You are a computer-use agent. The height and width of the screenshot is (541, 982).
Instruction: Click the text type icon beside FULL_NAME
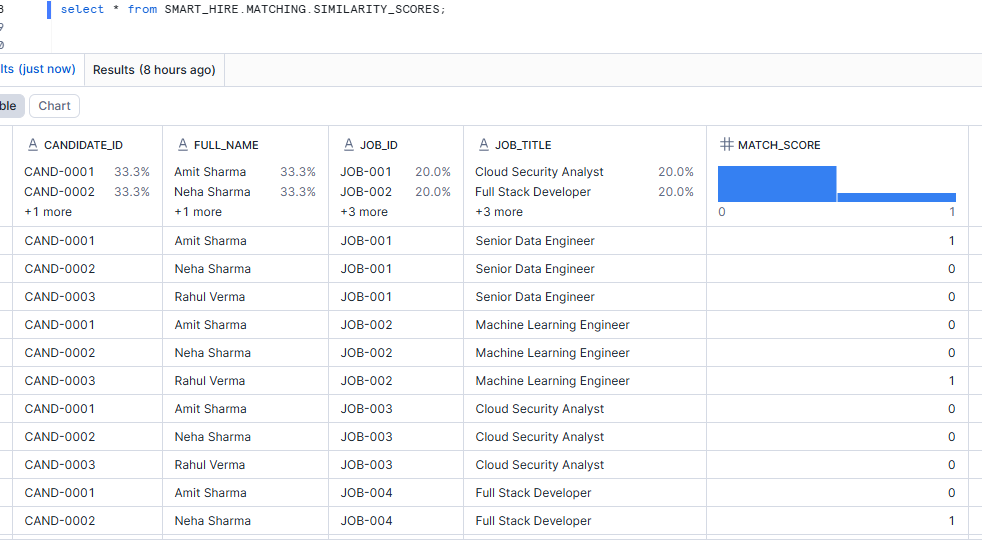click(183, 145)
